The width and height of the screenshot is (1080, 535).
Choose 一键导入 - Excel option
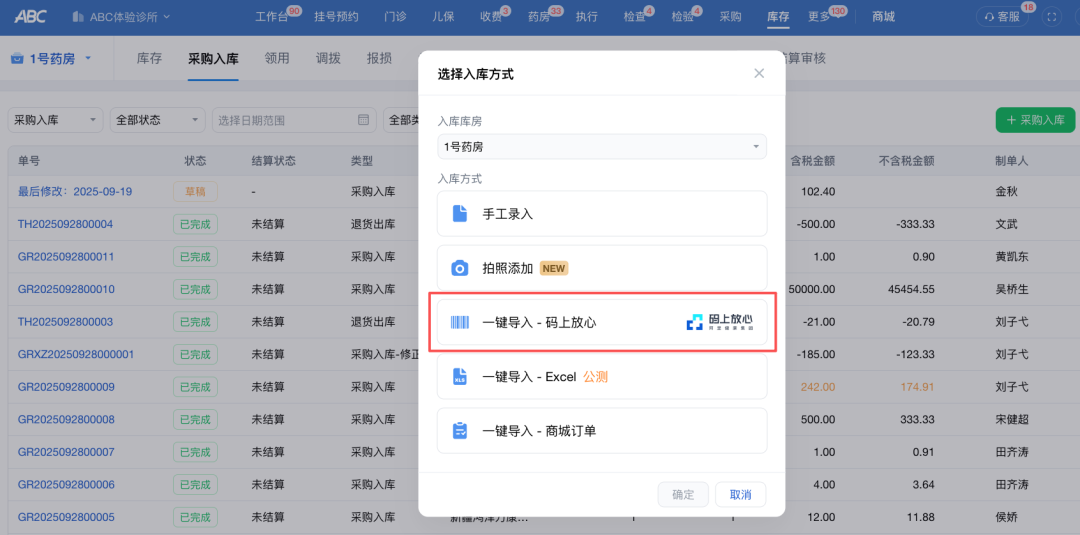602,377
